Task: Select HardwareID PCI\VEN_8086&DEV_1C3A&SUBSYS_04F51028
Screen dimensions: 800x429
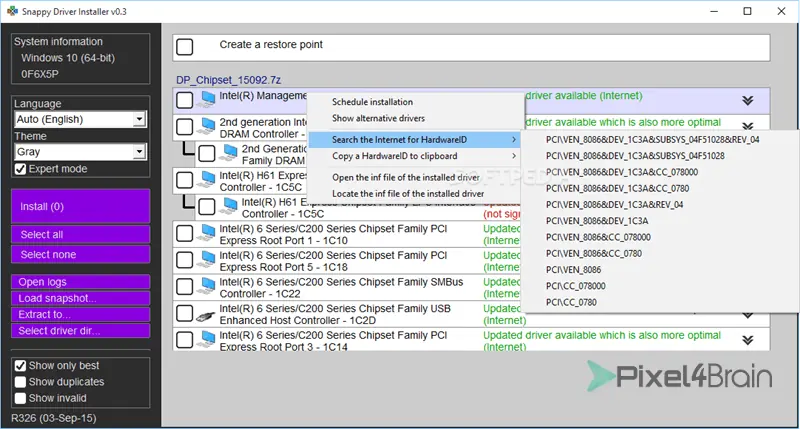Action: pyautogui.click(x=635, y=156)
